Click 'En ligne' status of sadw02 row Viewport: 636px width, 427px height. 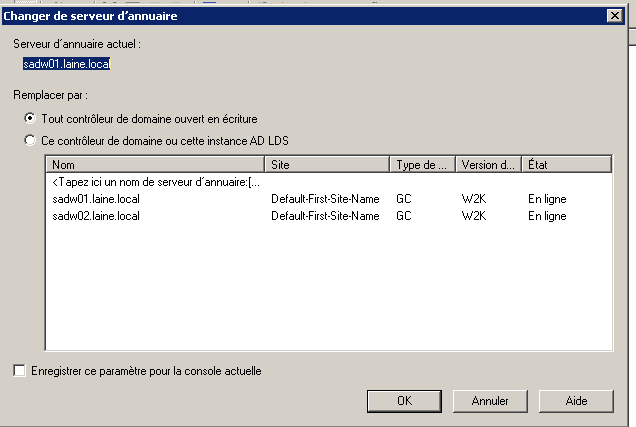(x=547, y=216)
